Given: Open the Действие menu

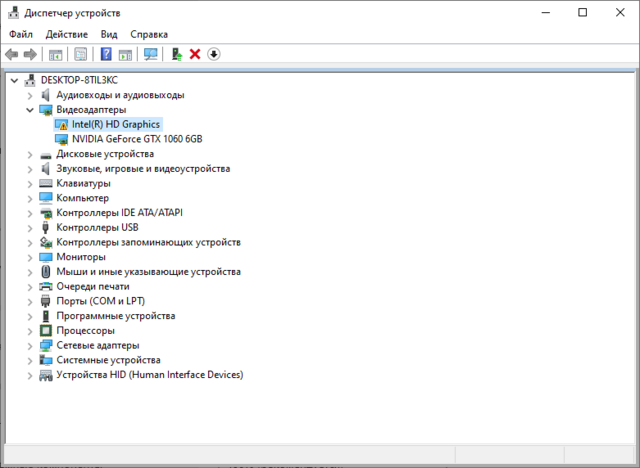Looking at the screenshot, I should 67,34.
